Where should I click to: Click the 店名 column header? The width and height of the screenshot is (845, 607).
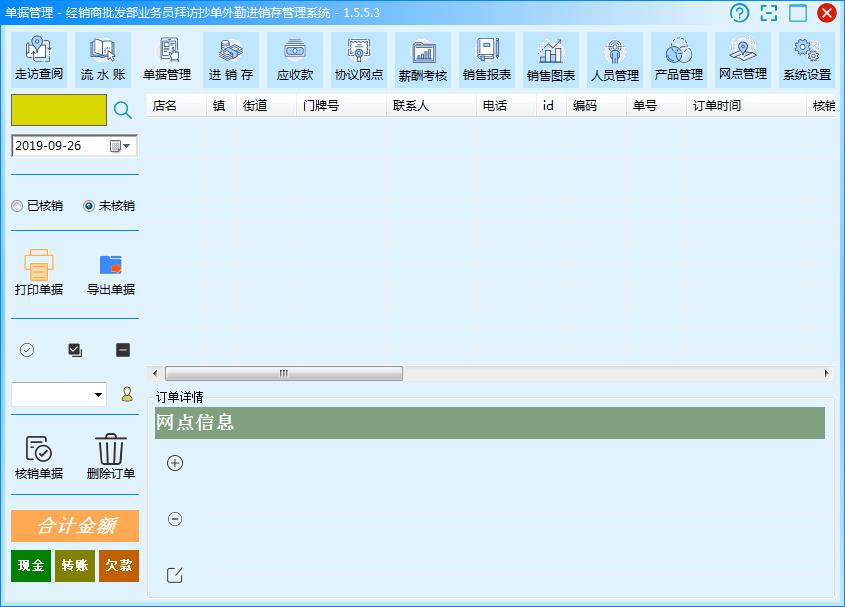(x=176, y=106)
